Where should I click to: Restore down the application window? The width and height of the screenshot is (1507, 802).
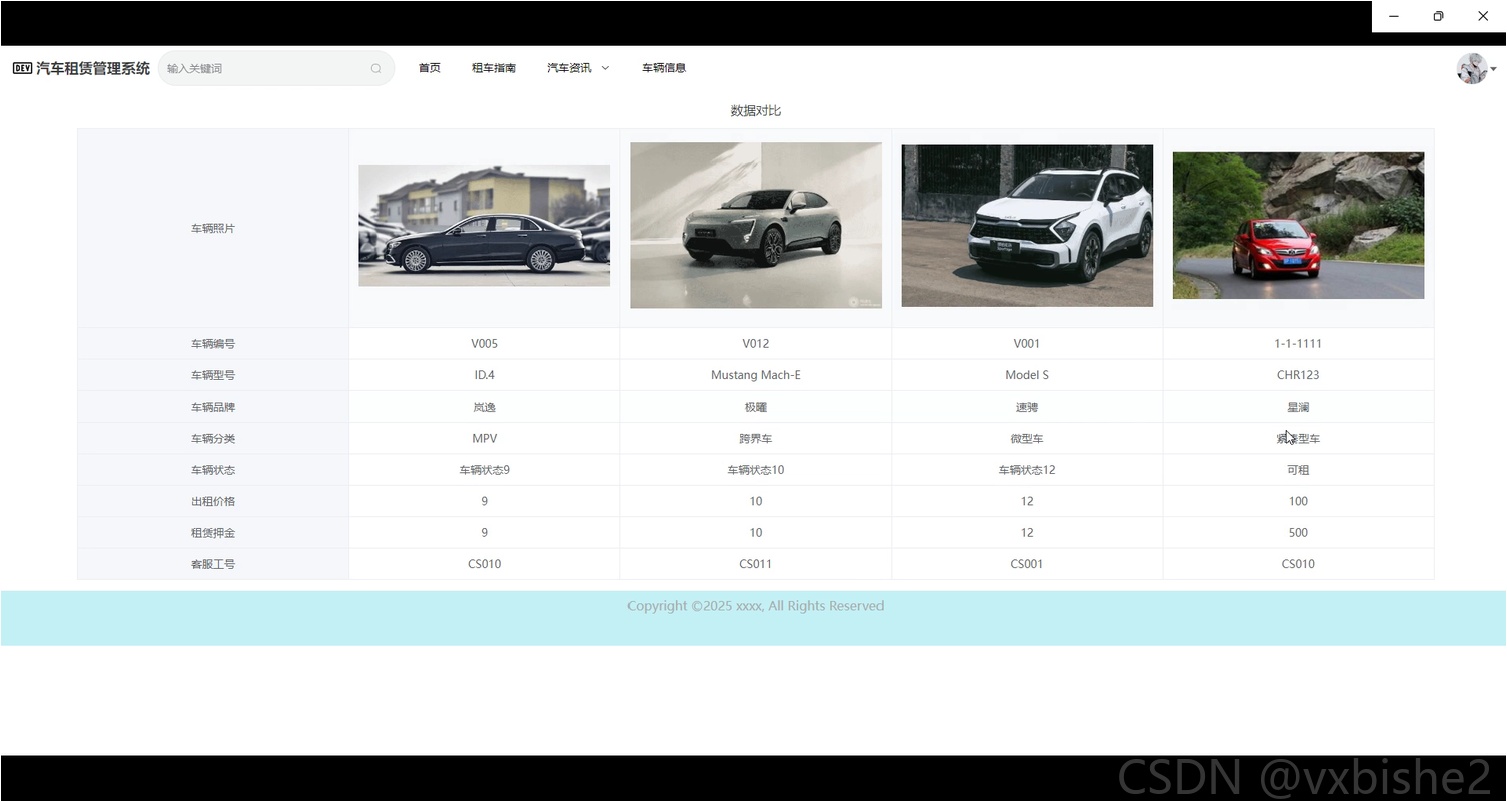1438,16
